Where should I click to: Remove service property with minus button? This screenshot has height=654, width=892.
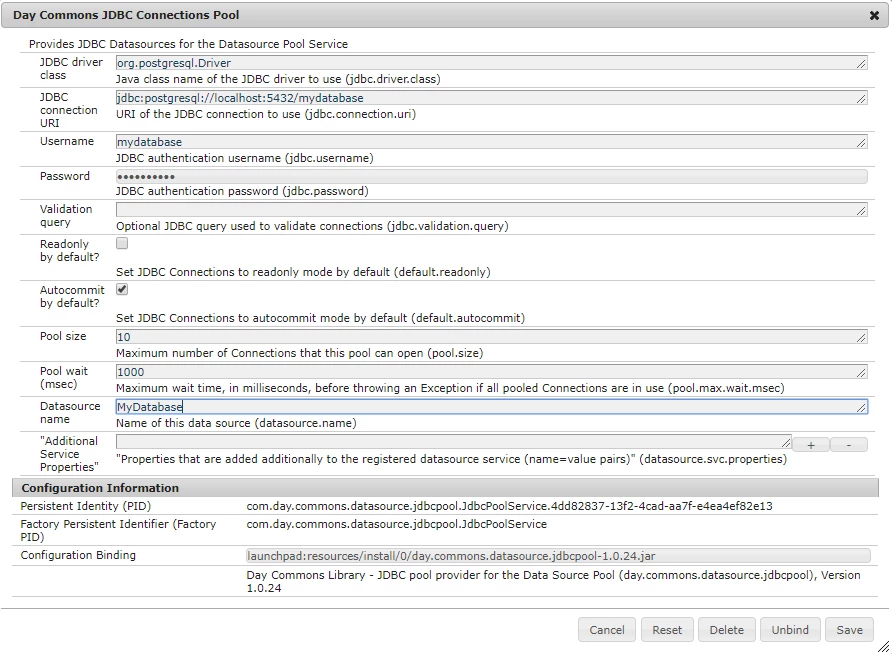(x=849, y=445)
